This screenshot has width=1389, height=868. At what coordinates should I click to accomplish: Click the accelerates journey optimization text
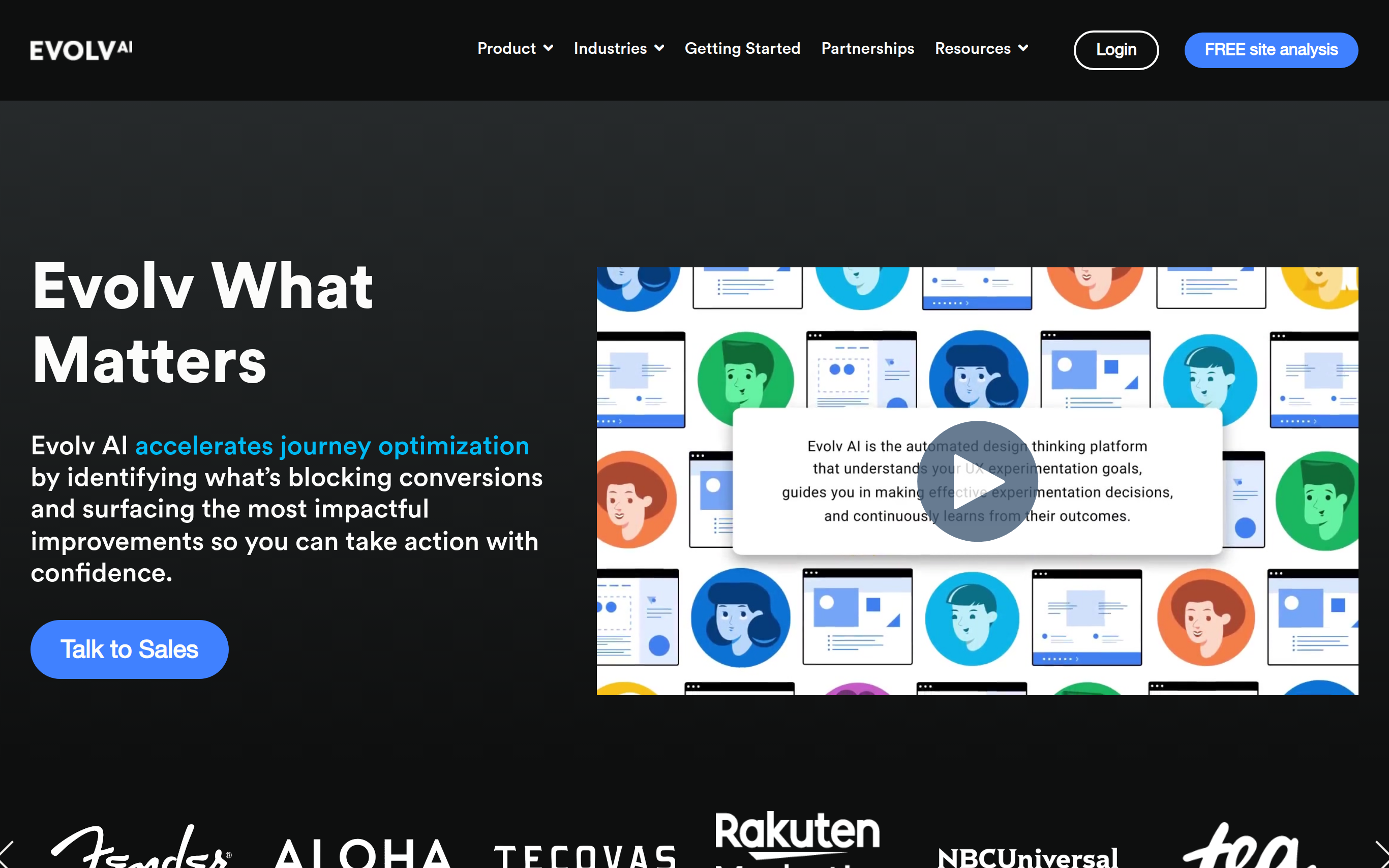point(332,446)
